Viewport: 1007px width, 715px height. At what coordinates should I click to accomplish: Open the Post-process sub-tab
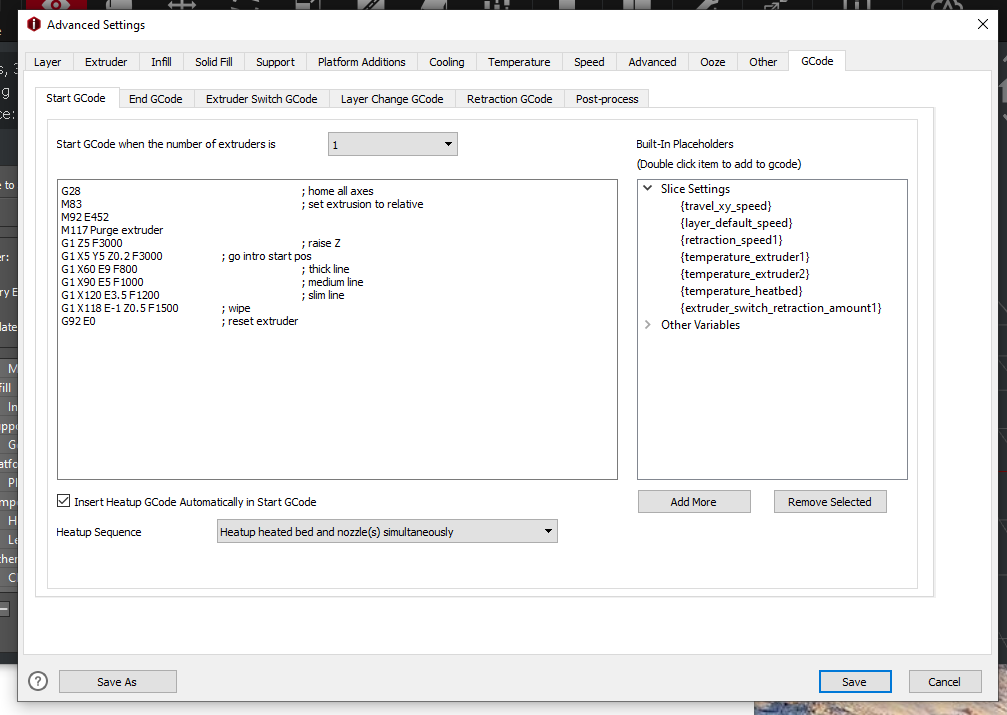pyautogui.click(x=607, y=99)
